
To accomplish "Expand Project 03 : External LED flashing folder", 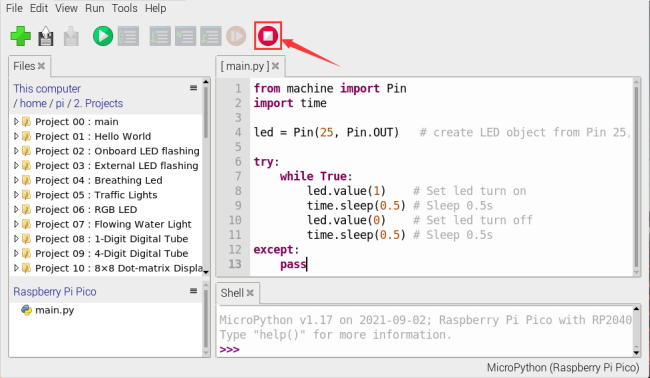I will coord(16,165).
